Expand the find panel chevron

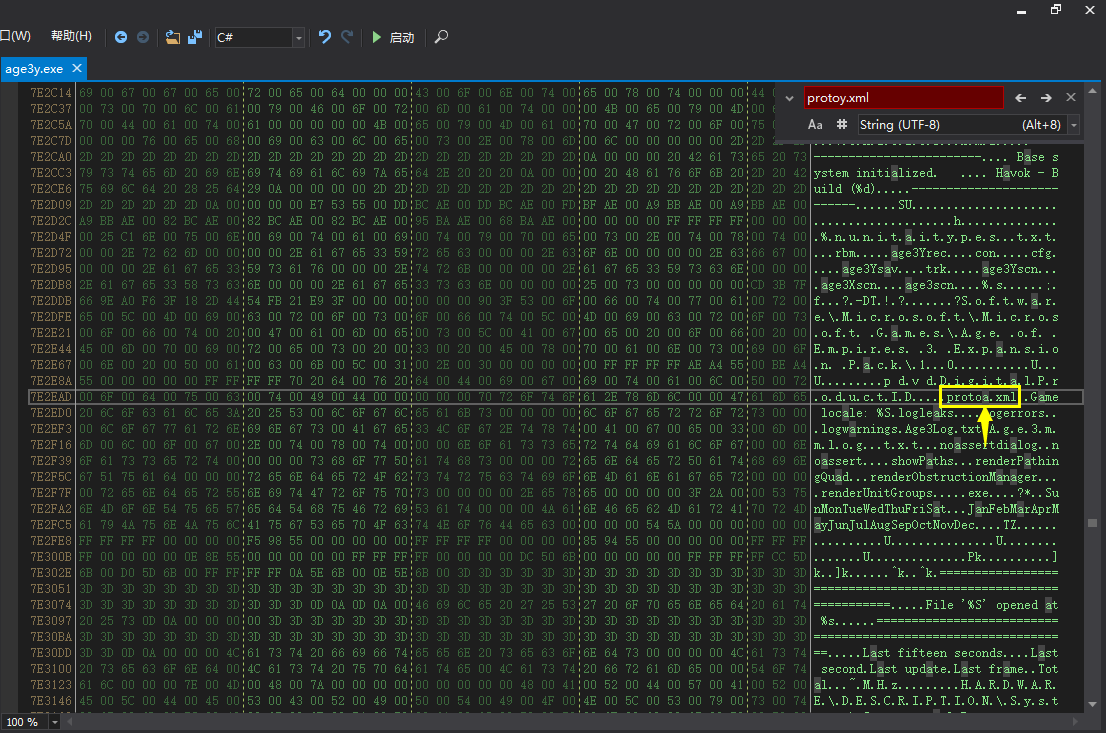pyautogui.click(x=789, y=98)
